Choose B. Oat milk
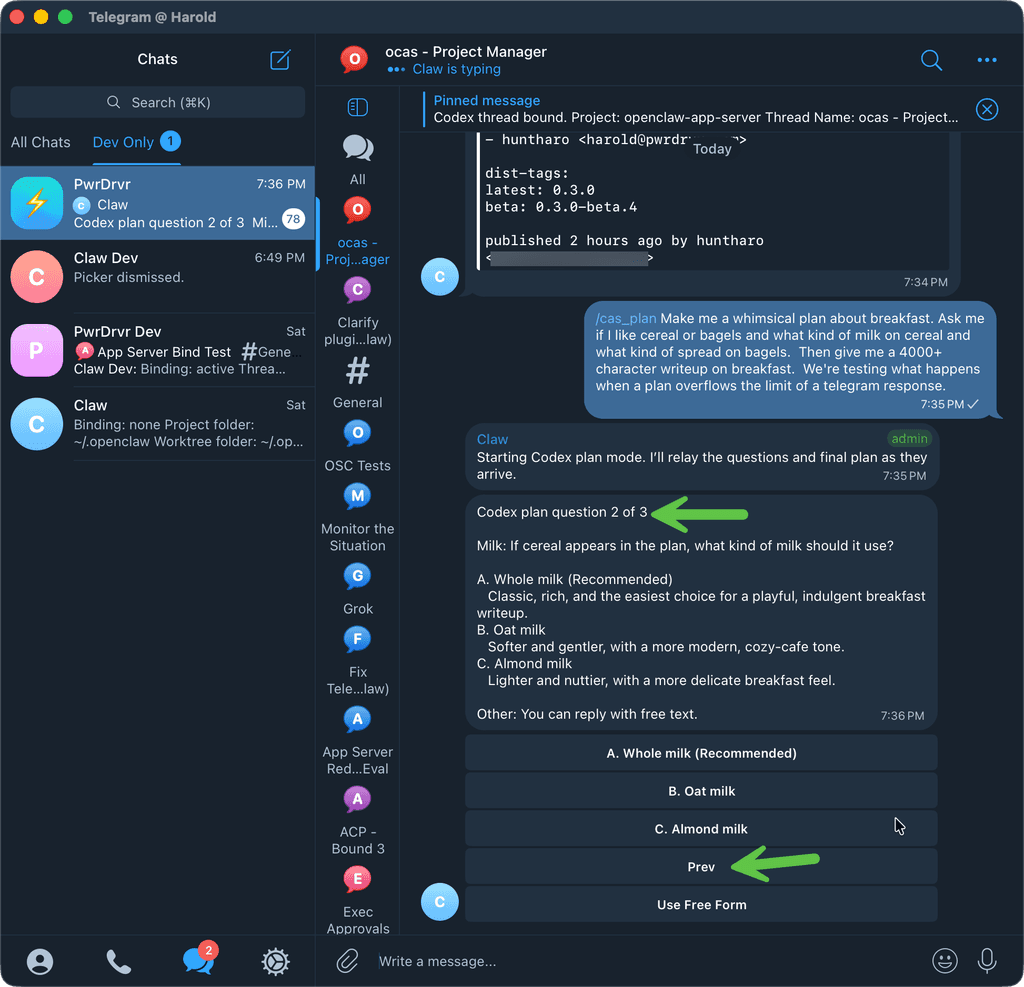 click(701, 791)
